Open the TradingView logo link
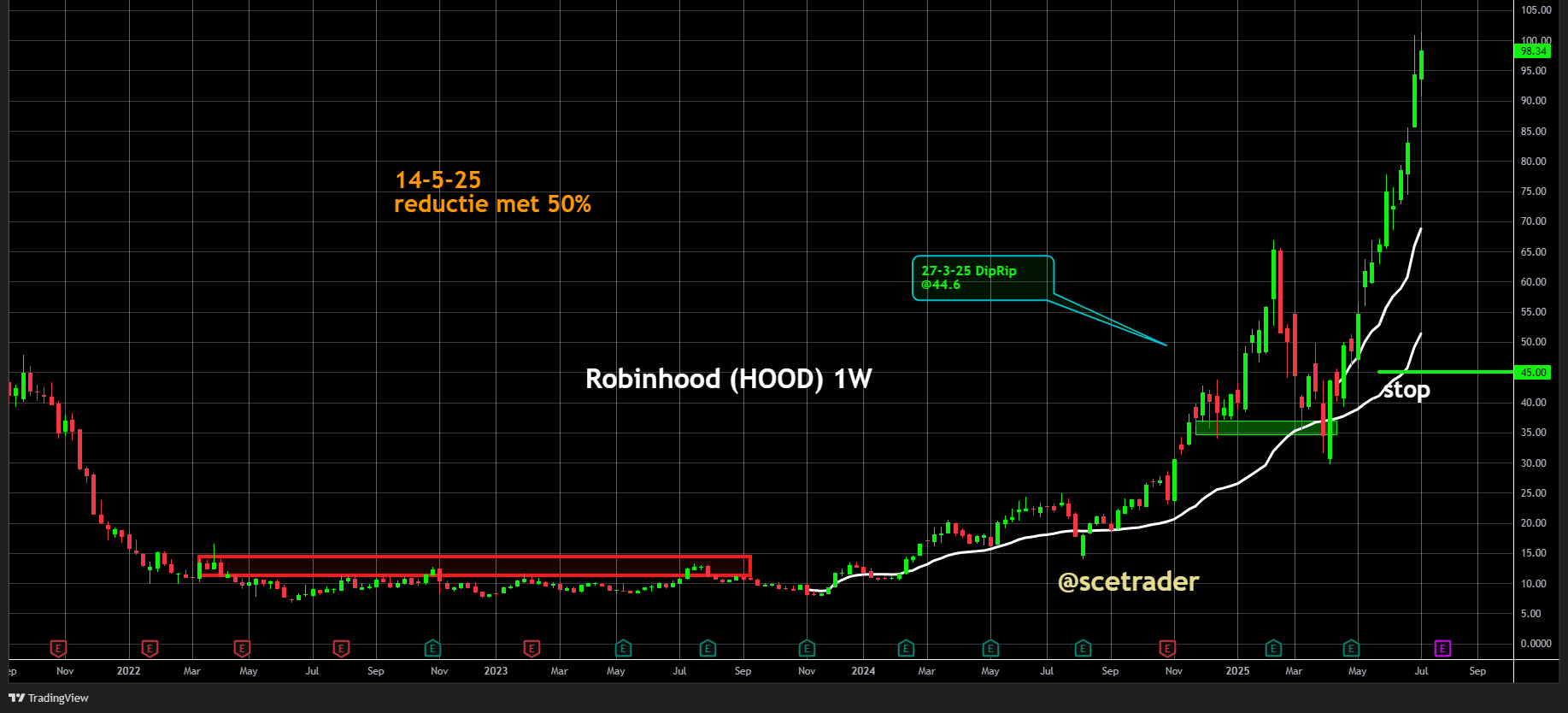This screenshot has width=1568, height=713. (49, 698)
